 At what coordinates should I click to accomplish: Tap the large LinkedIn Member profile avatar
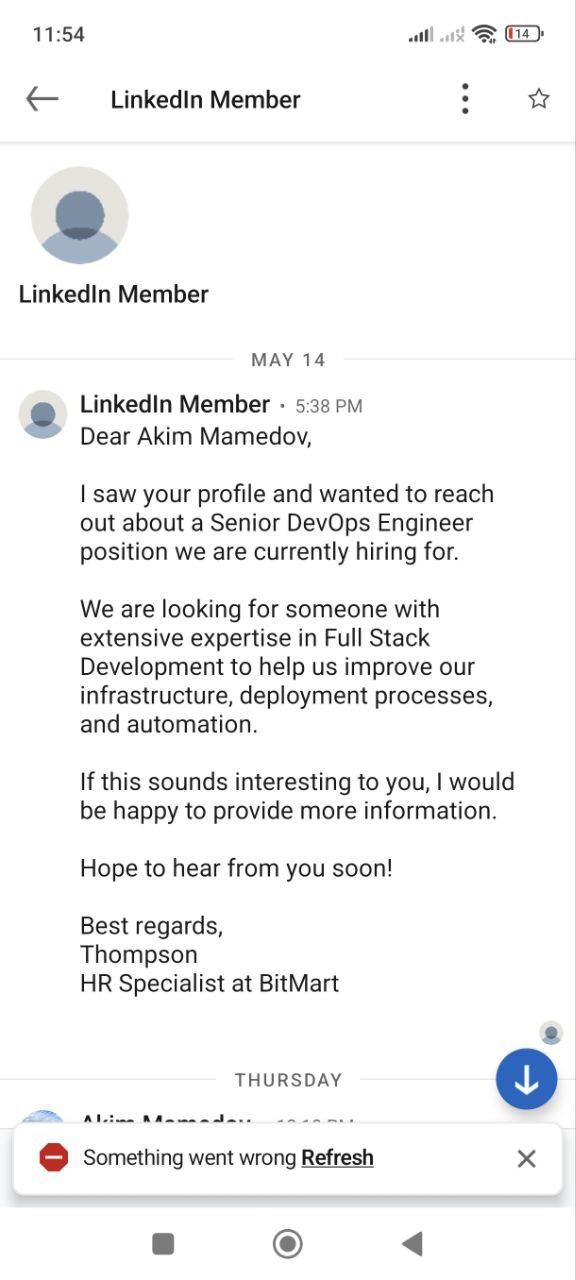(80, 215)
